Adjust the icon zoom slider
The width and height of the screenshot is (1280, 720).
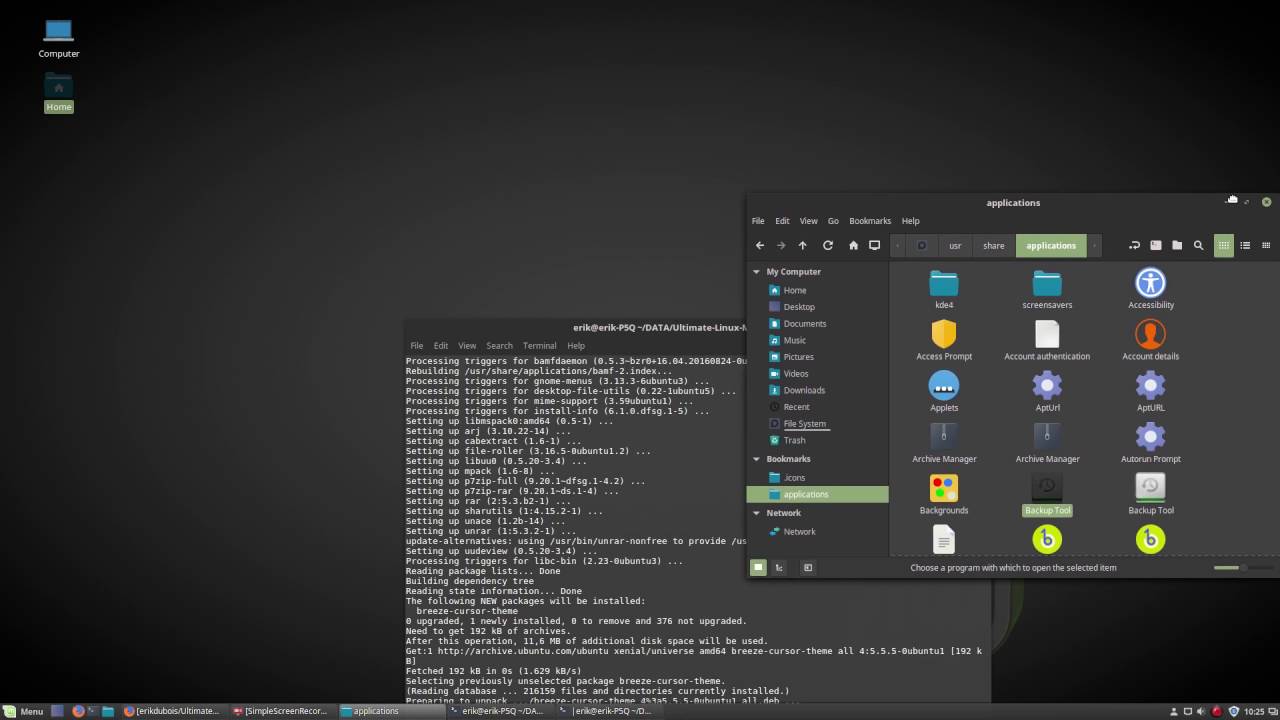pos(1229,568)
